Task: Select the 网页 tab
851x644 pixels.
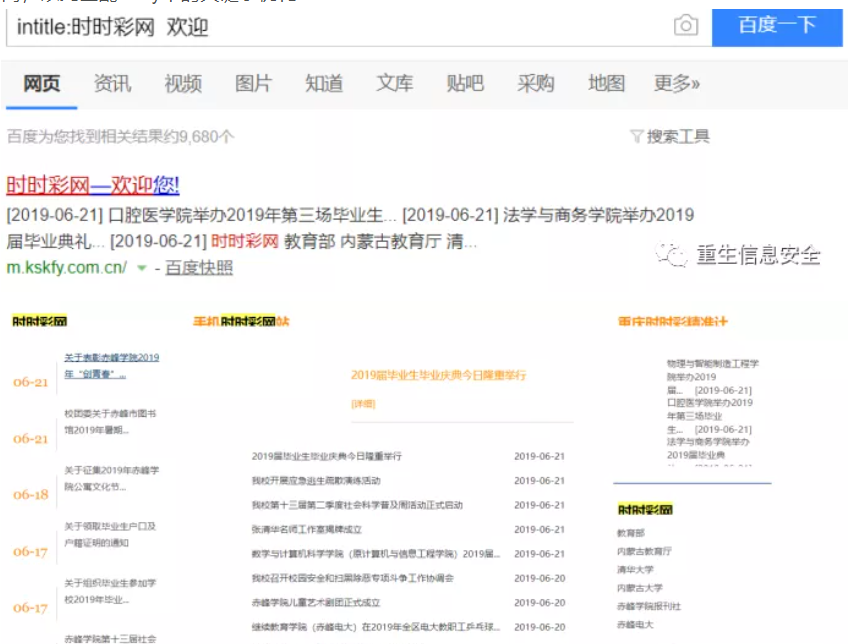Action: pyautogui.click(x=42, y=84)
